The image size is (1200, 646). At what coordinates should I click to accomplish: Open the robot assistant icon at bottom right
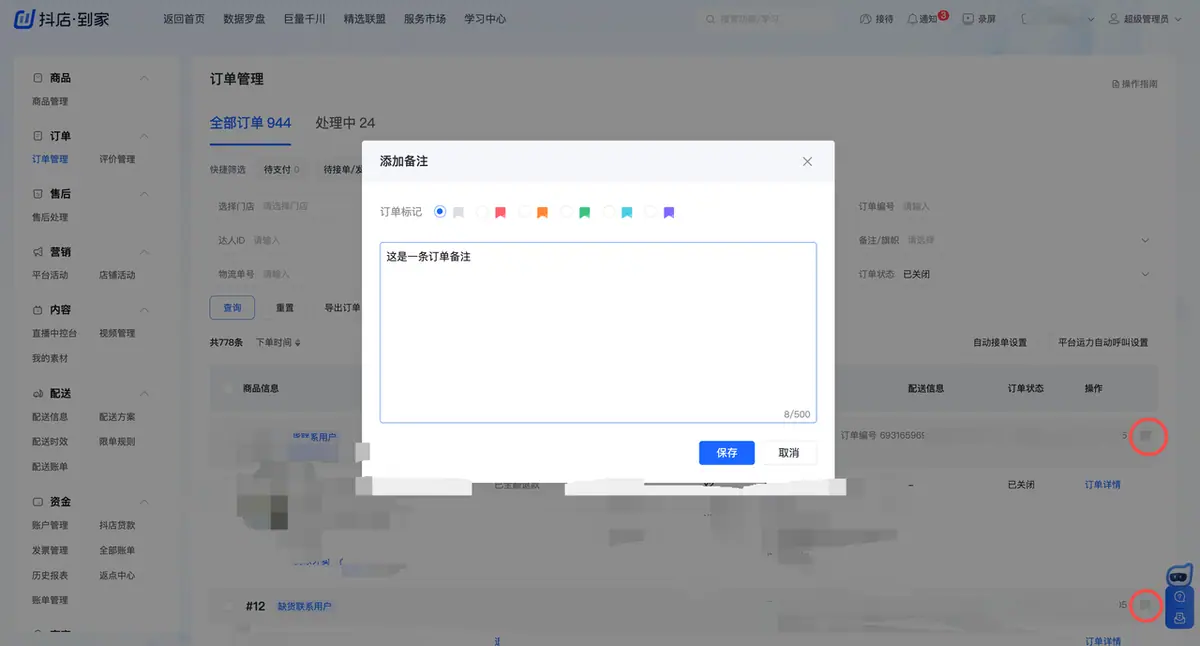1180,576
